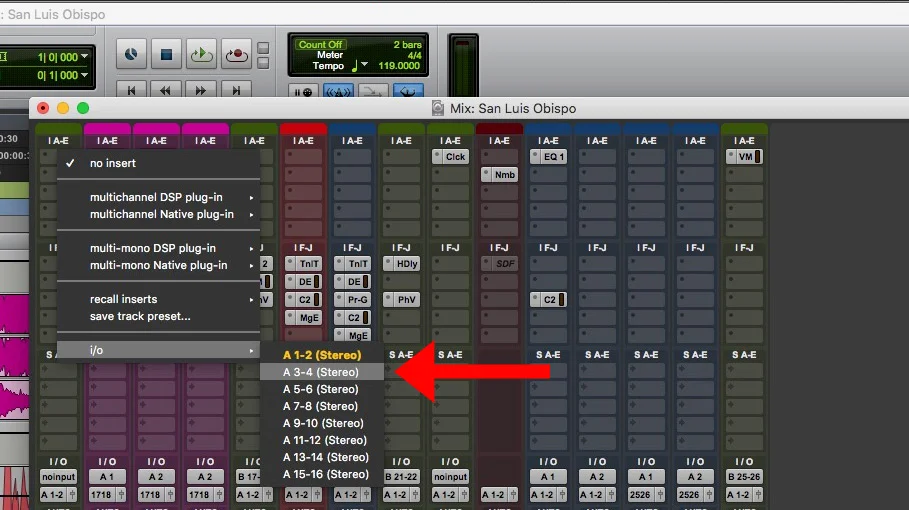This screenshot has height=510, width=909.
Task: Click the 'Mix: San Luis Obispo' window title
Action: pyautogui.click(x=513, y=108)
